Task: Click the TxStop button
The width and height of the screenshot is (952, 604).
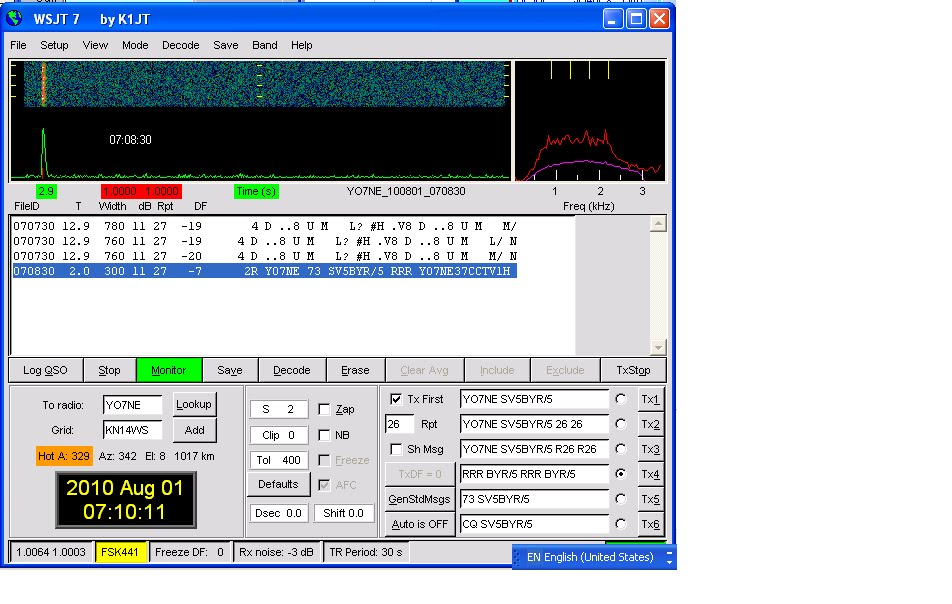Action: [633, 370]
